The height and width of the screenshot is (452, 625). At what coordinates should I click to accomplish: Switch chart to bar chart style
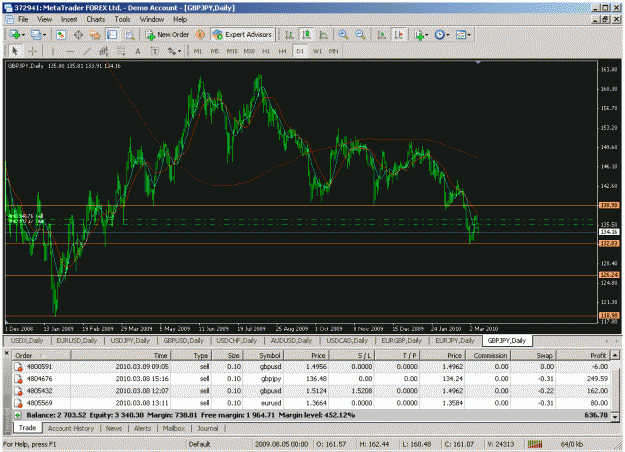289,35
